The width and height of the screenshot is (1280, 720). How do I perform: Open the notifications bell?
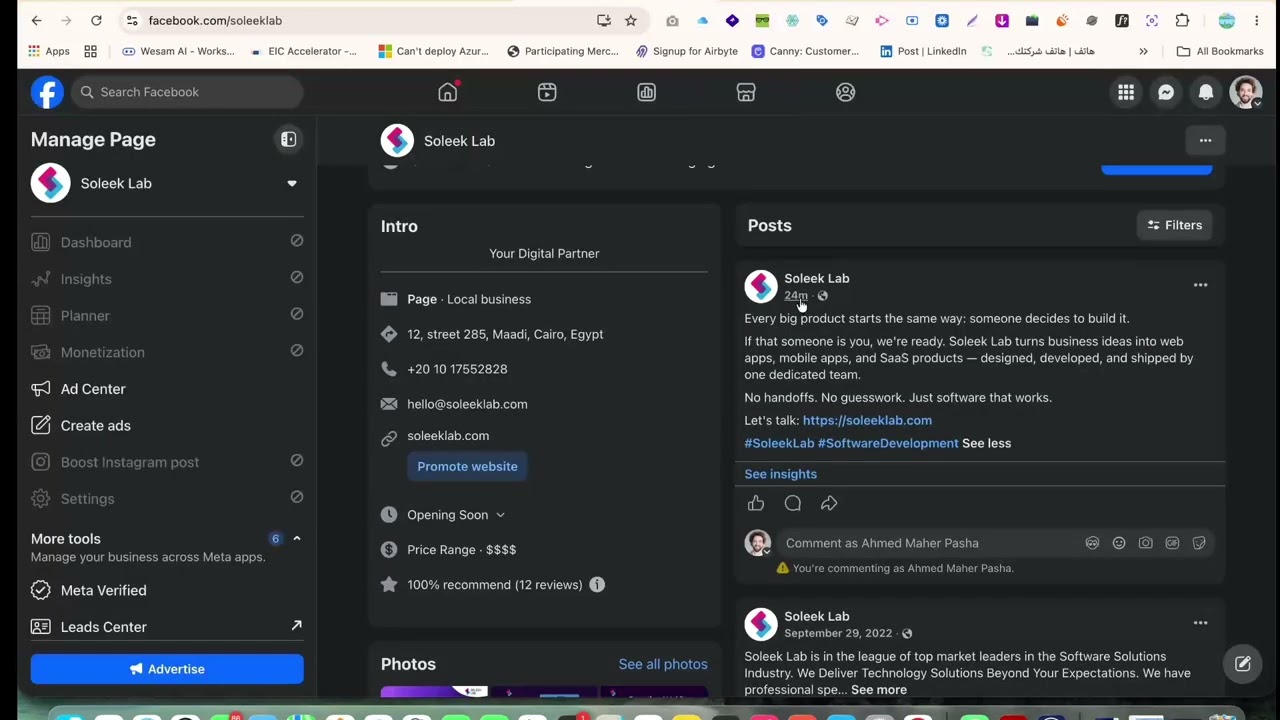click(1206, 92)
